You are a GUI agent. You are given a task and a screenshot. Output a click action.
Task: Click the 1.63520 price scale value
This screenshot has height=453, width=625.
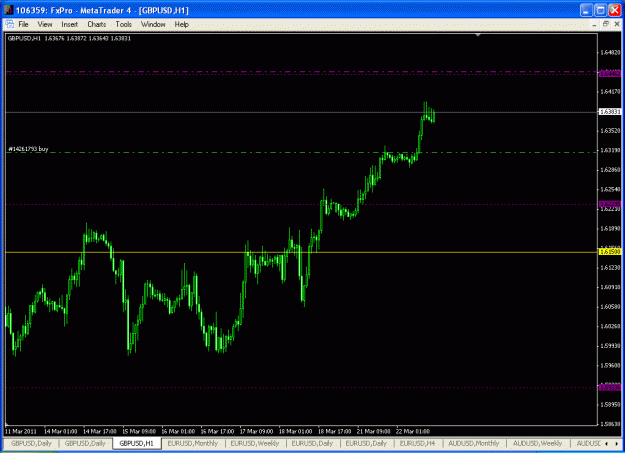[610, 130]
